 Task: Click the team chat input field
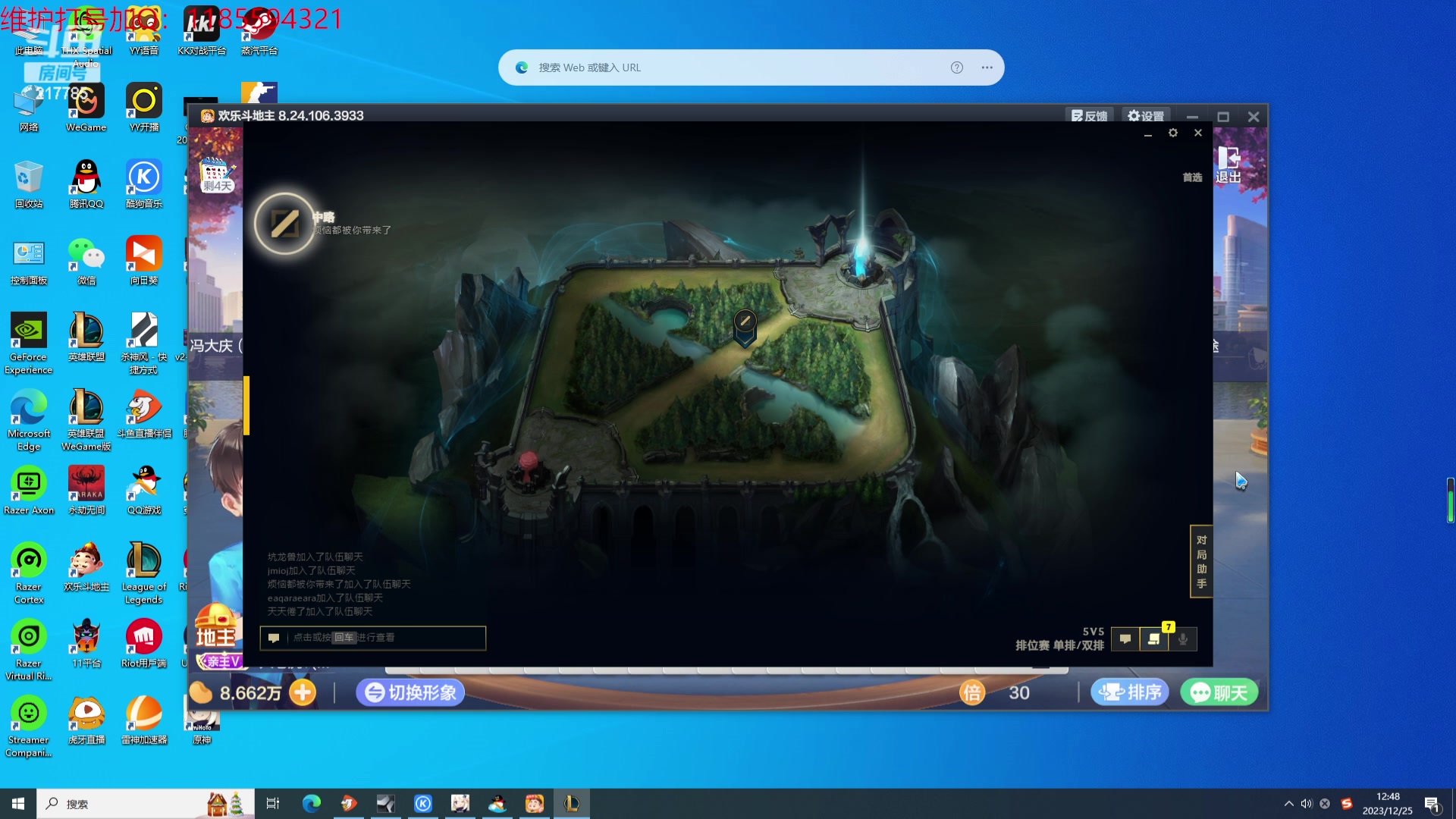click(373, 638)
